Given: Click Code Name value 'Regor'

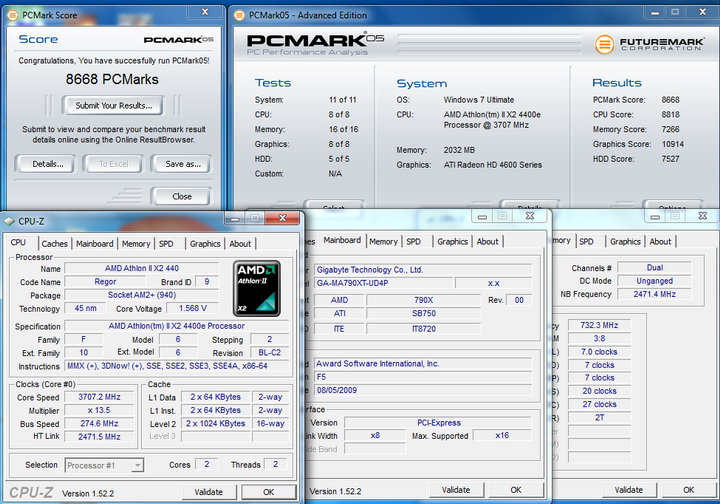Looking at the screenshot, I should pyautogui.click(x=105, y=281).
